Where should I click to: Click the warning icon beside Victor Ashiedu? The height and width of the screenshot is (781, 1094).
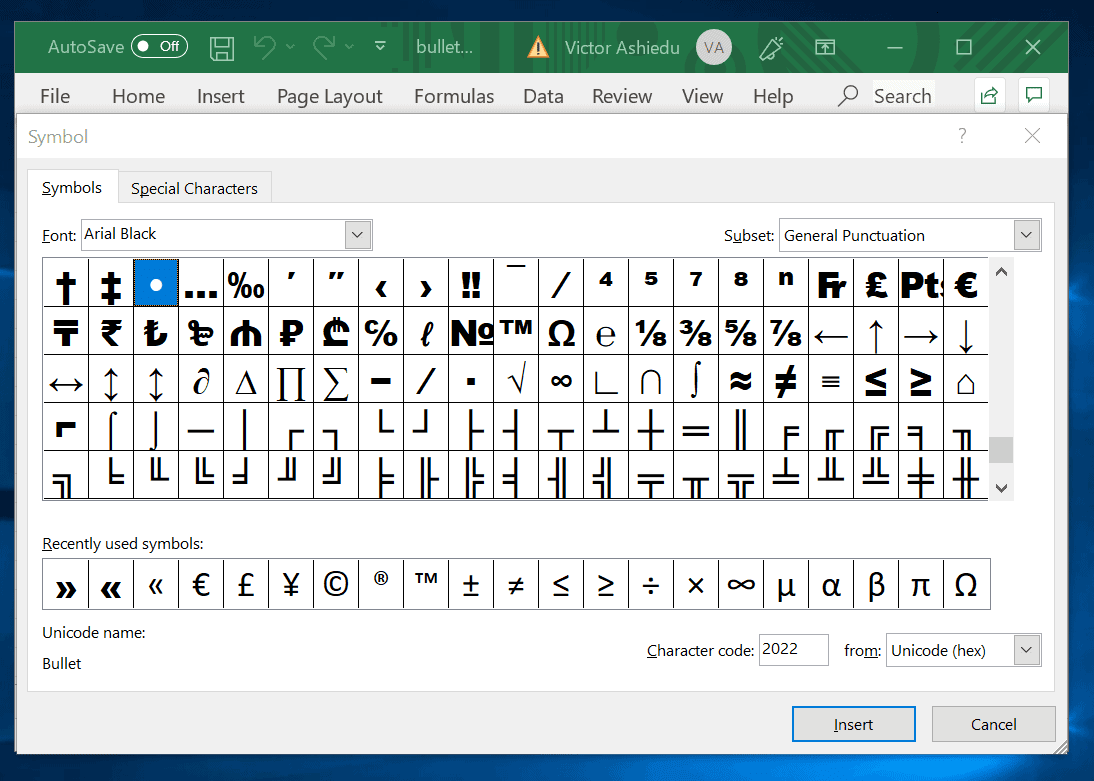coord(537,46)
